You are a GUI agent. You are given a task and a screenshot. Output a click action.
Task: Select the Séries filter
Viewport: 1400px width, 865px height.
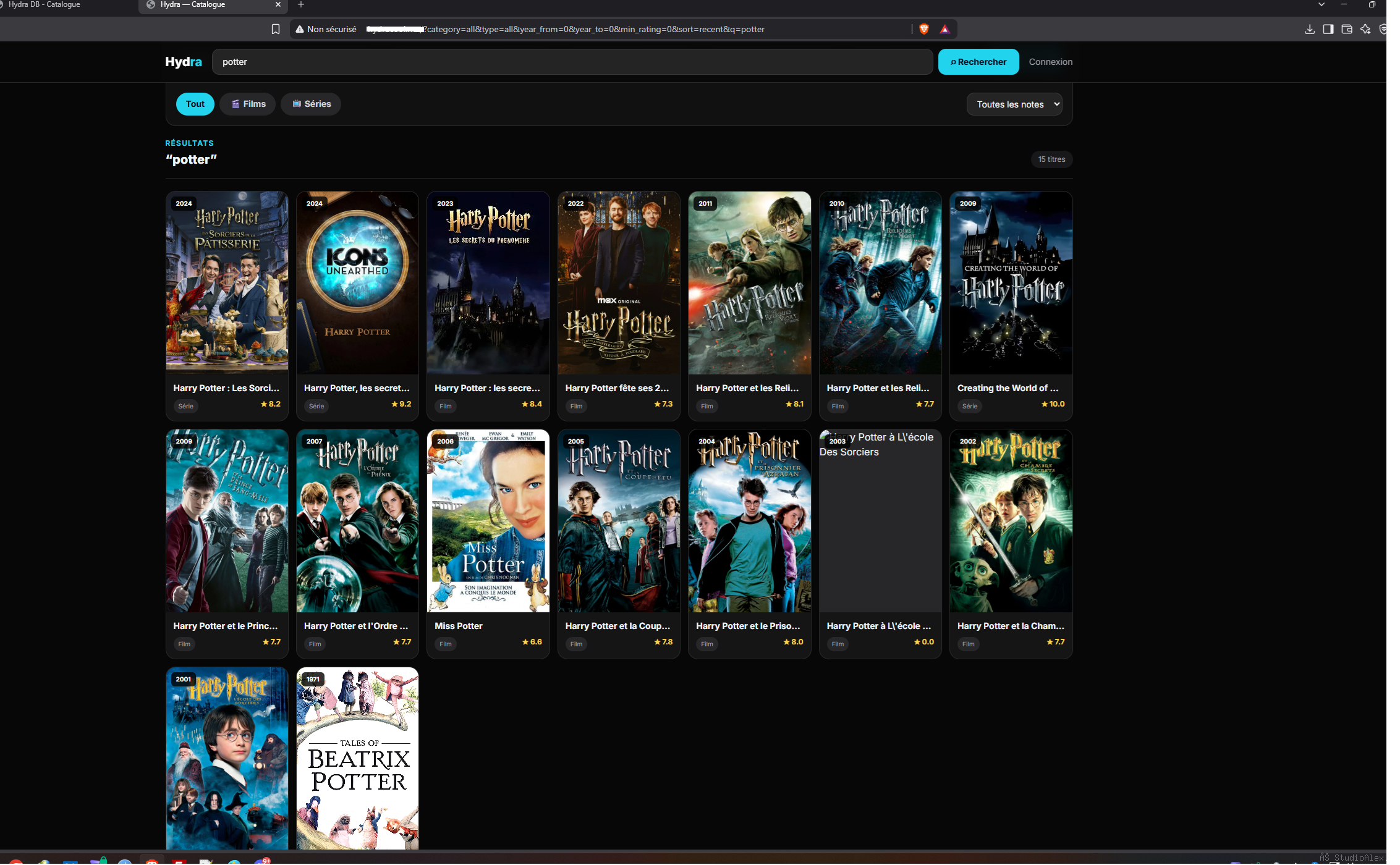[311, 104]
